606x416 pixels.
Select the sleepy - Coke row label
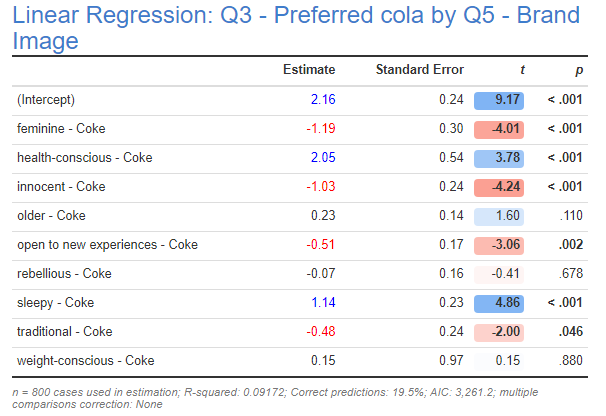pyautogui.click(x=55, y=303)
